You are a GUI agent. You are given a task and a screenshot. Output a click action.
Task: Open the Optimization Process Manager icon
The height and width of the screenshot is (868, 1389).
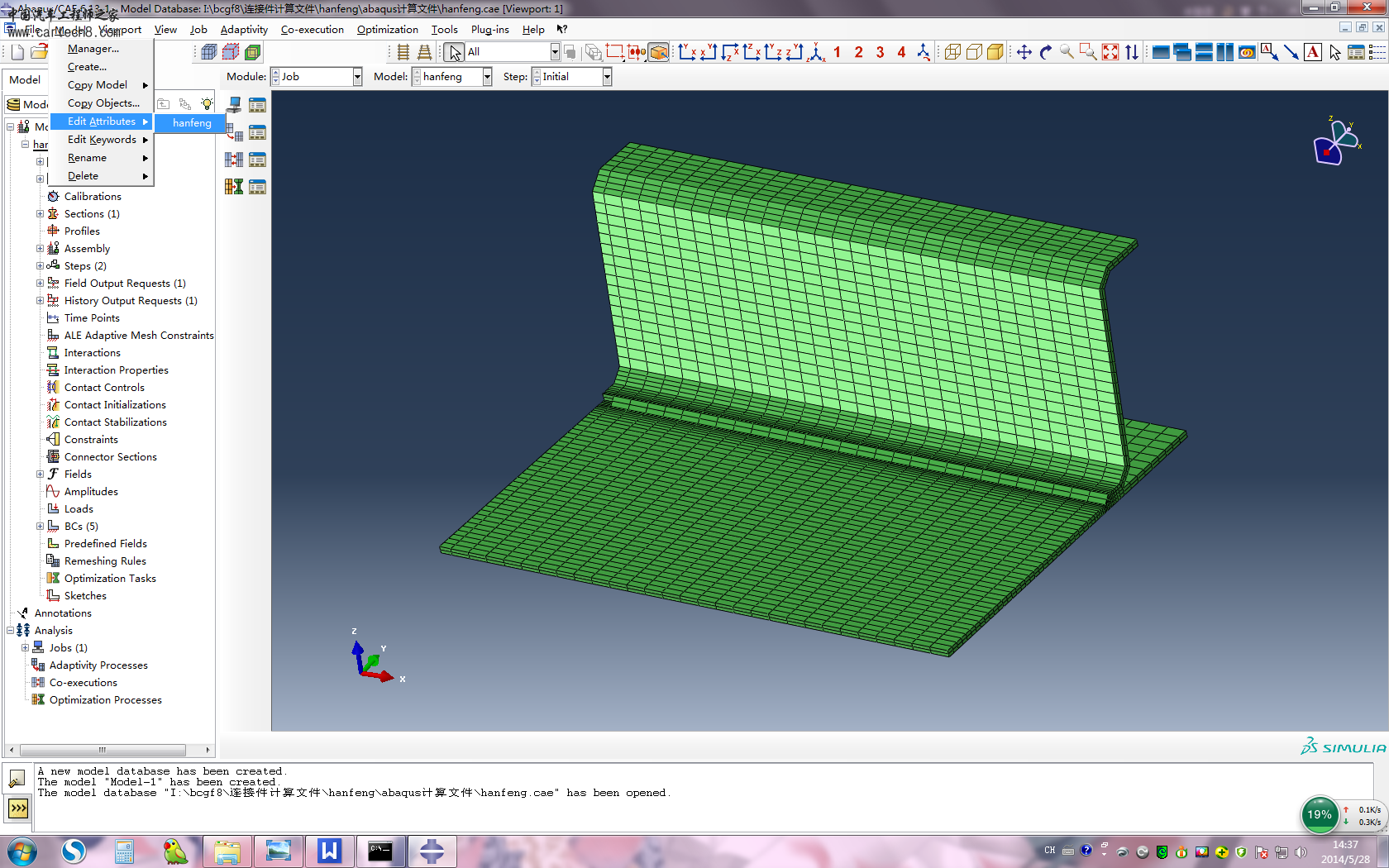(x=257, y=187)
